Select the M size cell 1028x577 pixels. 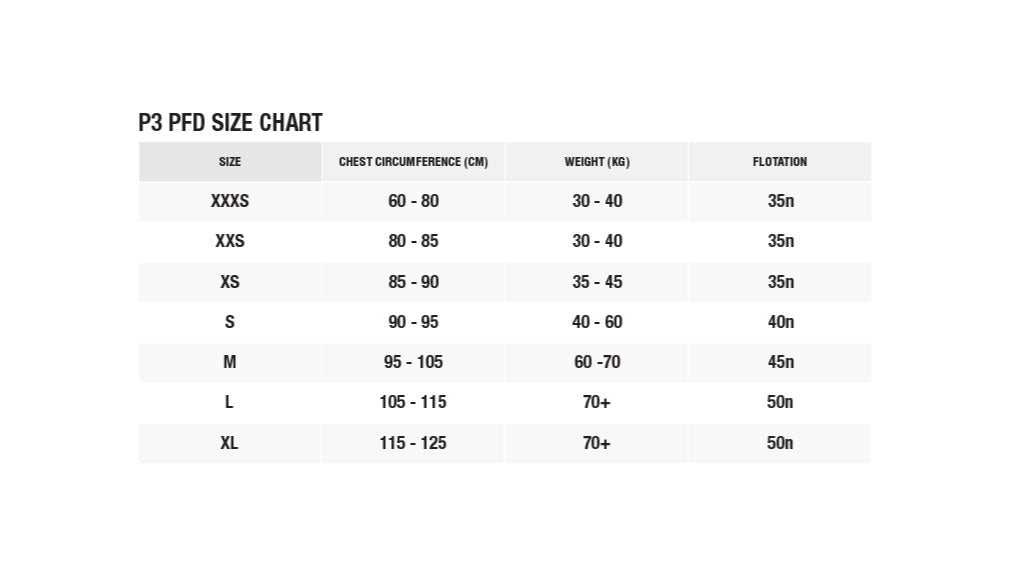[230, 361]
